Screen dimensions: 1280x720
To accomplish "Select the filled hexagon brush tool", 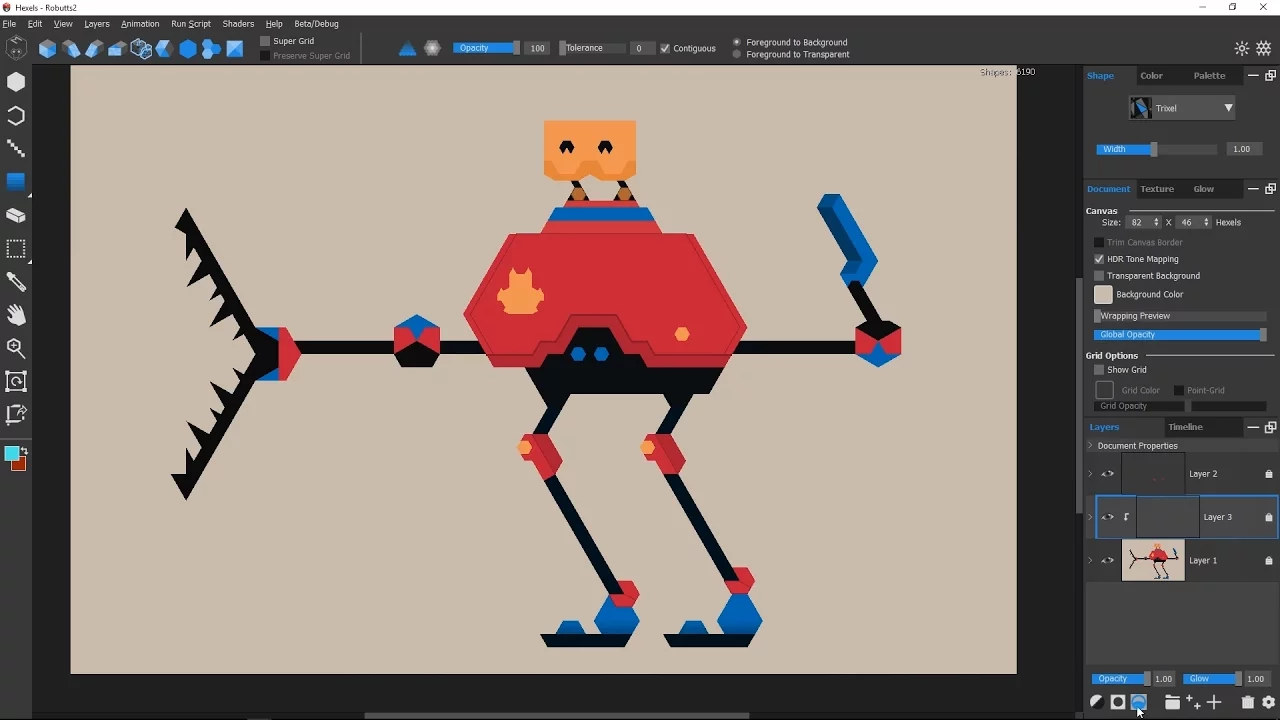I will (16, 82).
